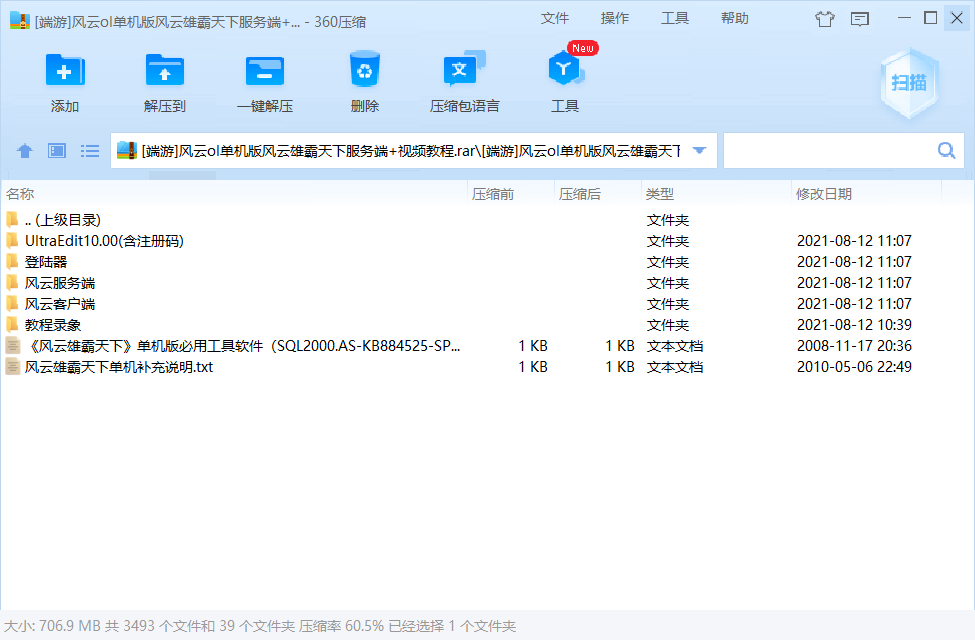975x640 pixels.
Task: Sort by the 类型 column header
Action: coord(716,194)
